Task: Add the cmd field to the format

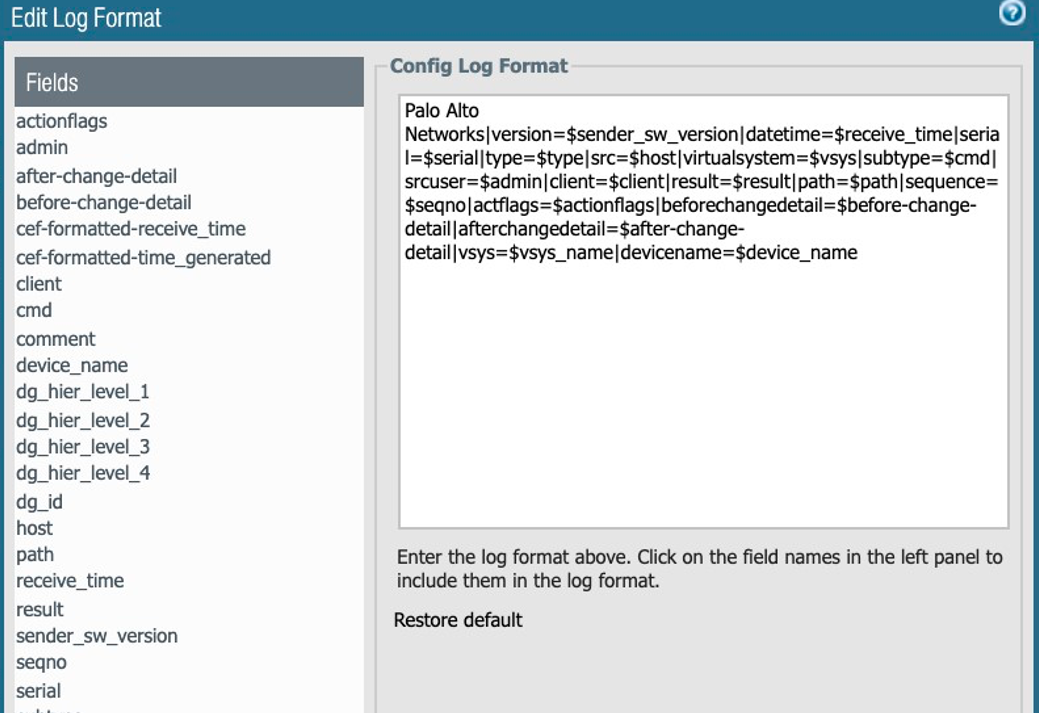Action: [34, 310]
